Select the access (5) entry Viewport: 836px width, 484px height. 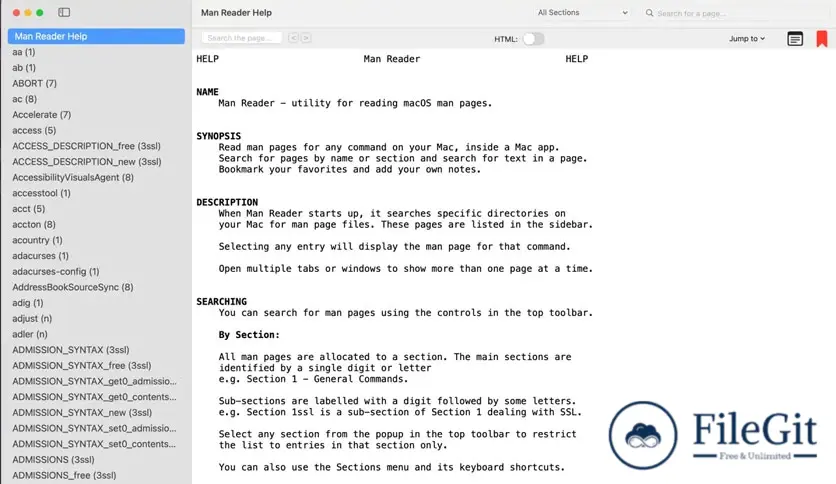(34, 131)
